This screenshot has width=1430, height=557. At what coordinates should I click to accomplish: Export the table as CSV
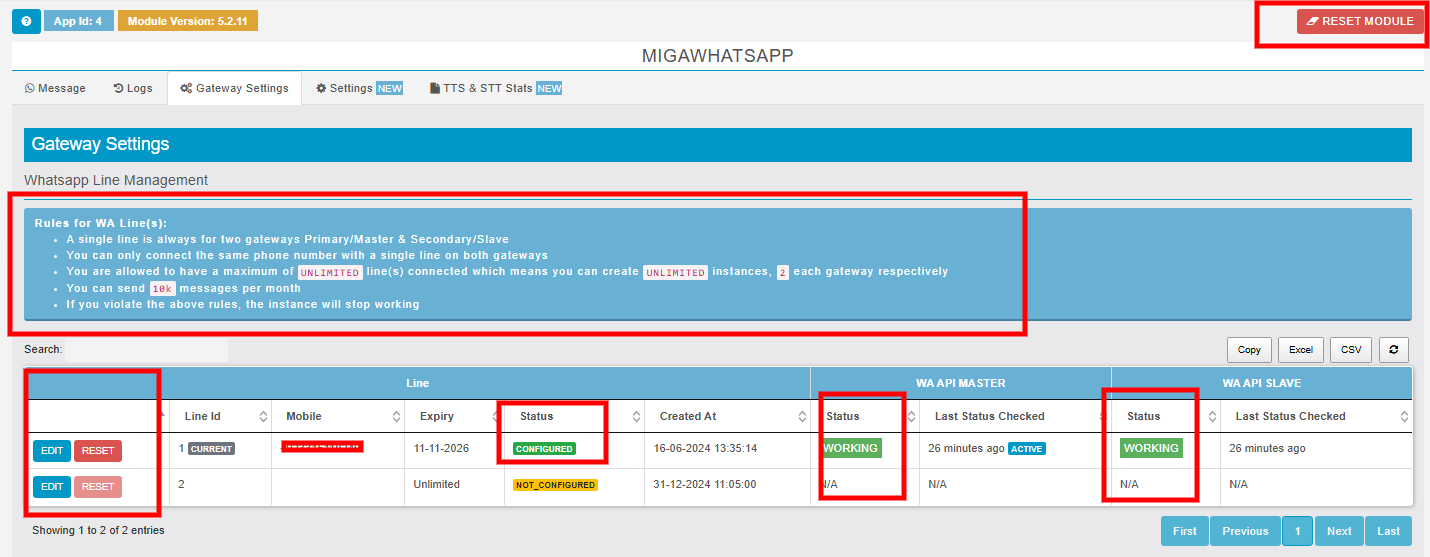[1351, 350]
